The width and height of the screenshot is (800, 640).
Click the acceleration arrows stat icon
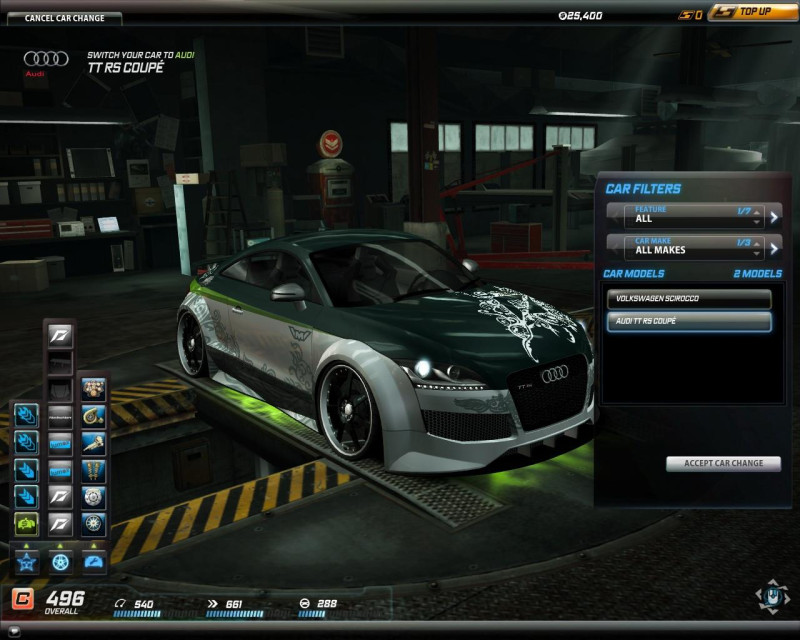click(213, 604)
